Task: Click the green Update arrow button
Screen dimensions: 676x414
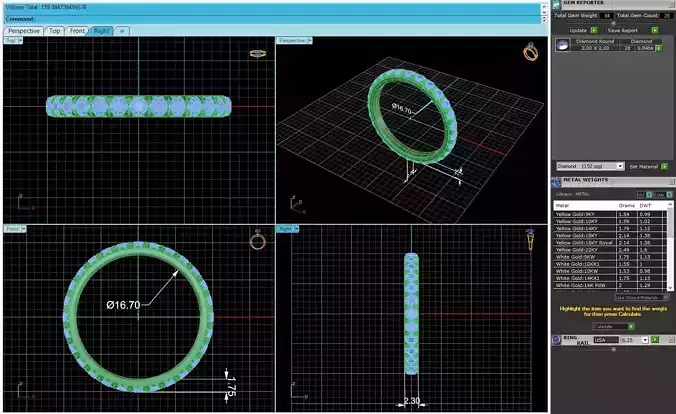Action: (594, 30)
